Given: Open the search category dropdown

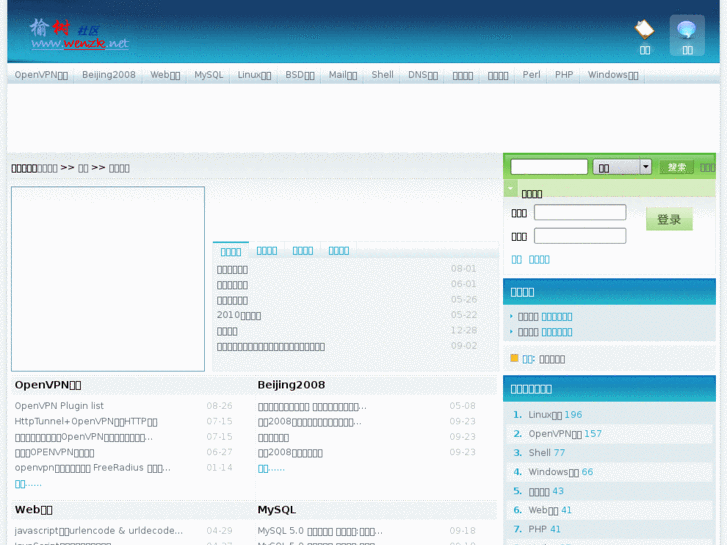Looking at the screenshot, I should pos(622,167).
